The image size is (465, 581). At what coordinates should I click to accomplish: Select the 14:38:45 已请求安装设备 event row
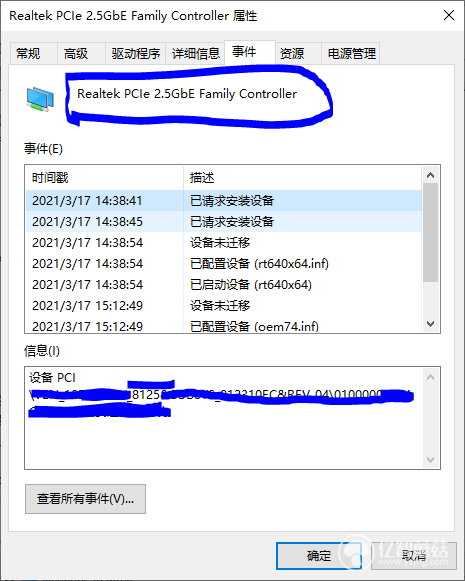(x=224, y=222)
